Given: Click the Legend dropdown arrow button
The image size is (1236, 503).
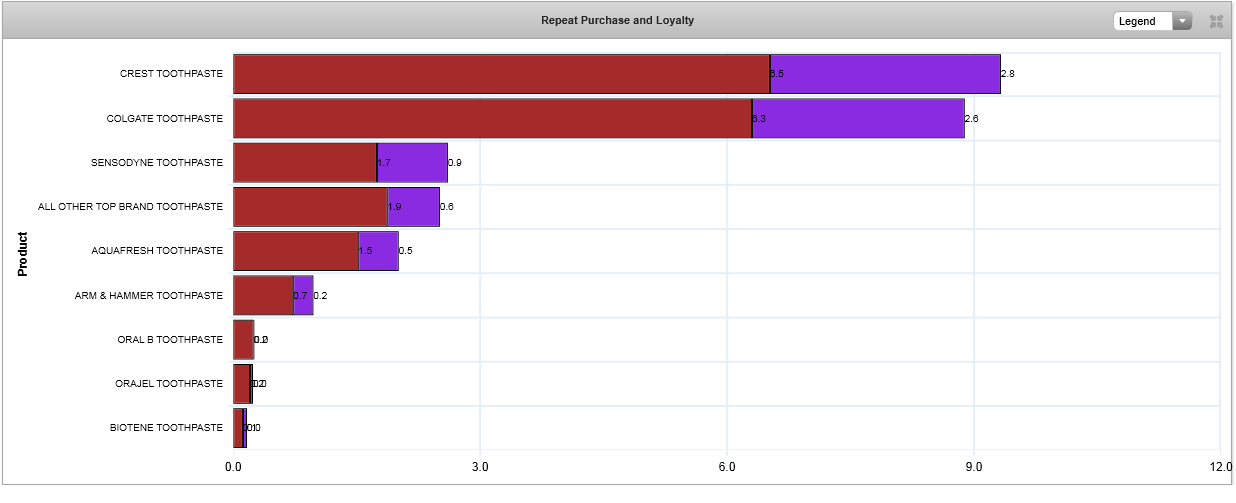Looking at the screenshot, I should 1182,21.
